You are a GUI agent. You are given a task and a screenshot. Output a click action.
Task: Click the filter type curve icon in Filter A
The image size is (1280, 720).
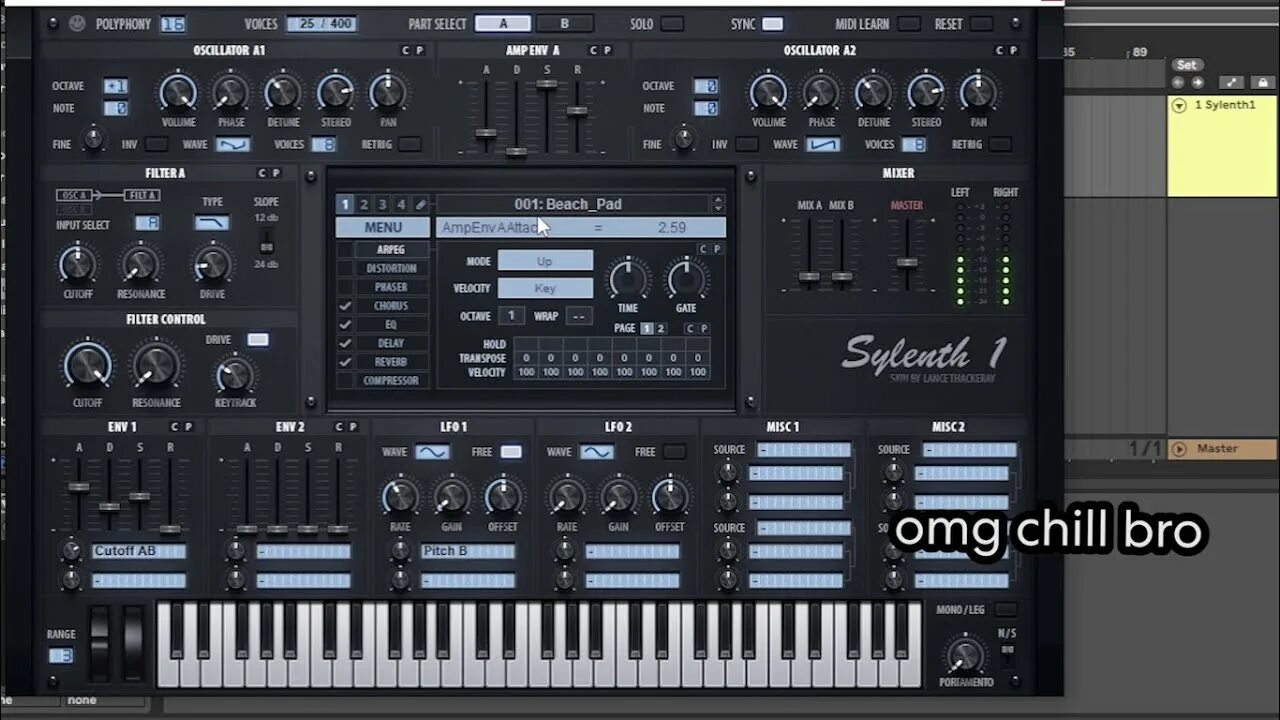[x=212, y=223]
